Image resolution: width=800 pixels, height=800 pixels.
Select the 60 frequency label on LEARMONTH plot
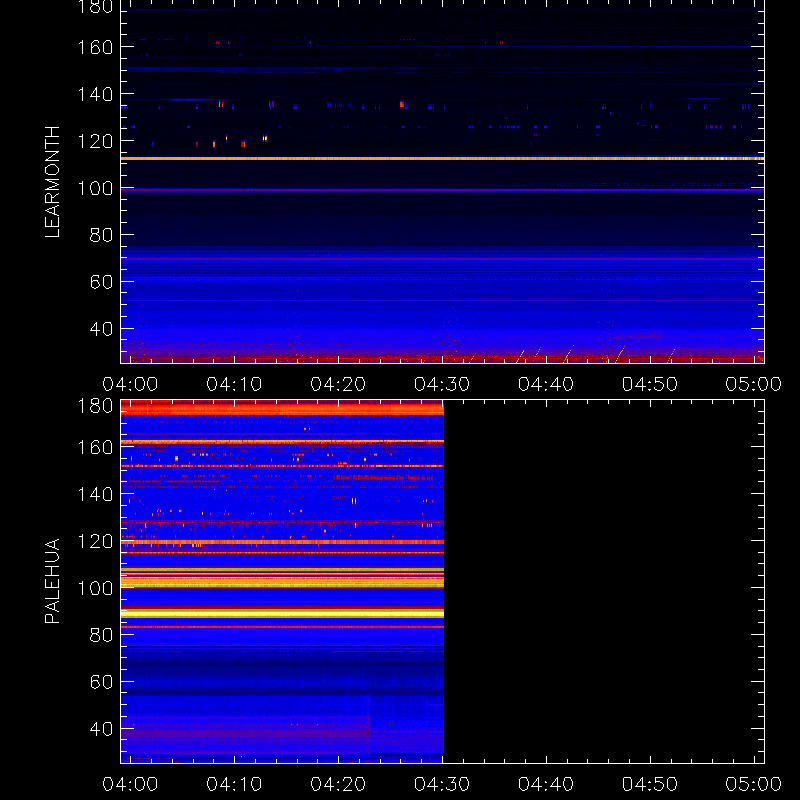coord(101,282)
